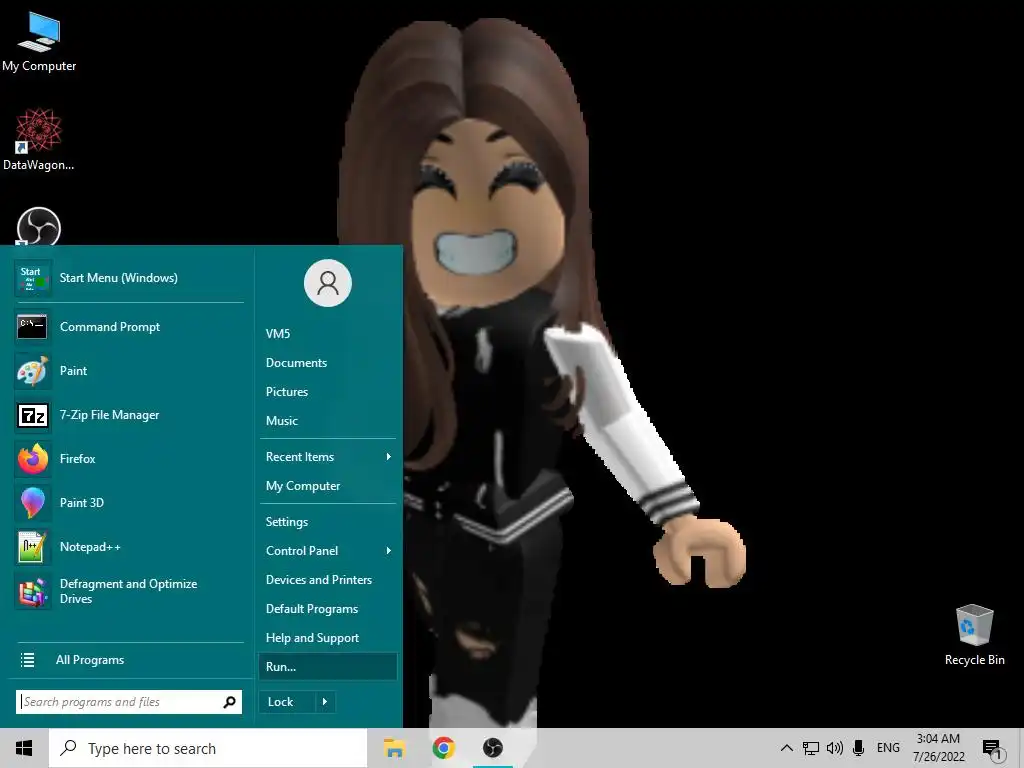Screen dimensions: 1024x768
Task: Select the Run... entry
Action: pos(328,667)
